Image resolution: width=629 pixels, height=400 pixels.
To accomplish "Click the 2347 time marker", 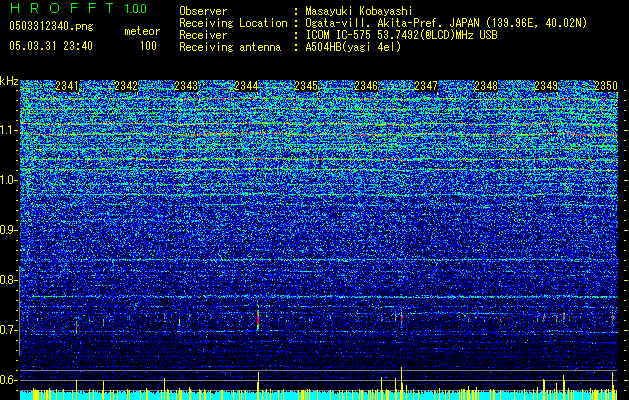I will click(x=427, y=87).
